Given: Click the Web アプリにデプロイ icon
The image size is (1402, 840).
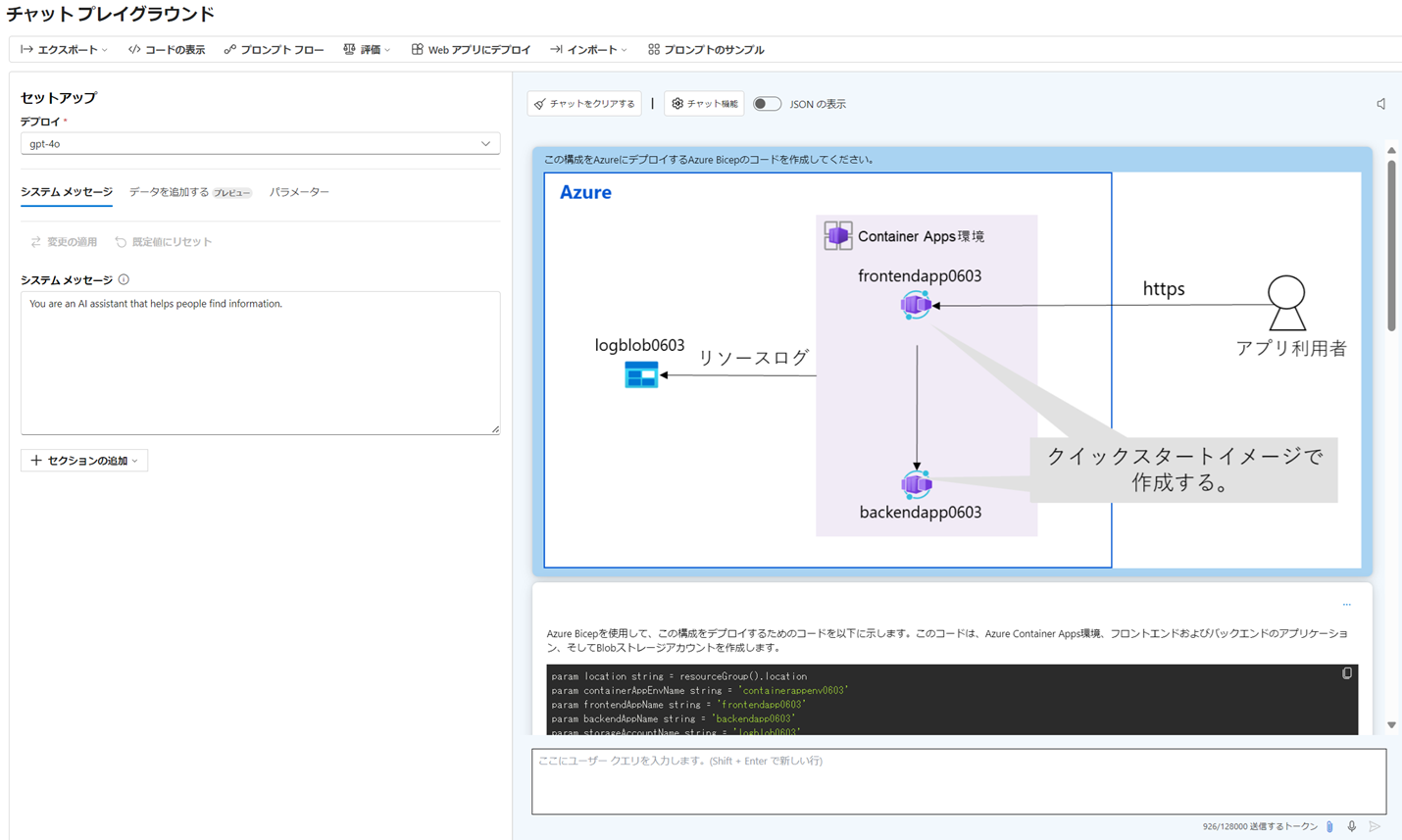Looking at the screenshot, I should pyautogui.click(x=417, y=49).
